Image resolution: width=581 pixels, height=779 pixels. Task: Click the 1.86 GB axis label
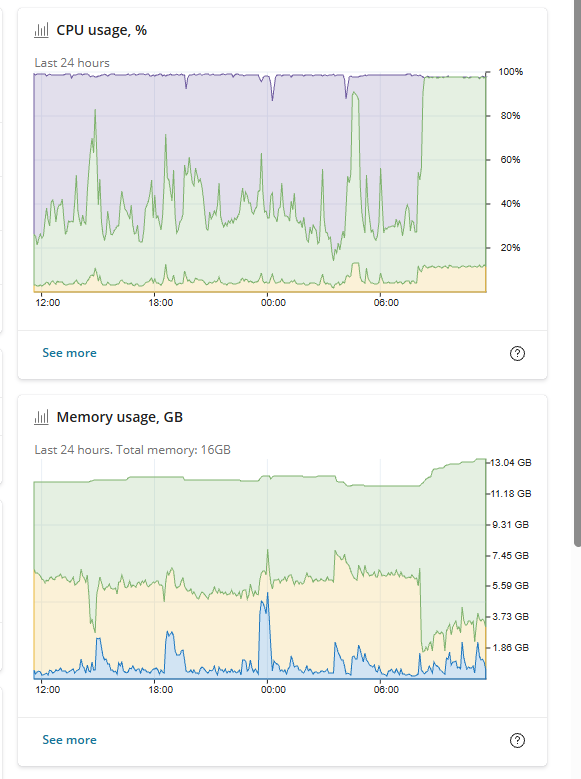click(x=510, y=647)
